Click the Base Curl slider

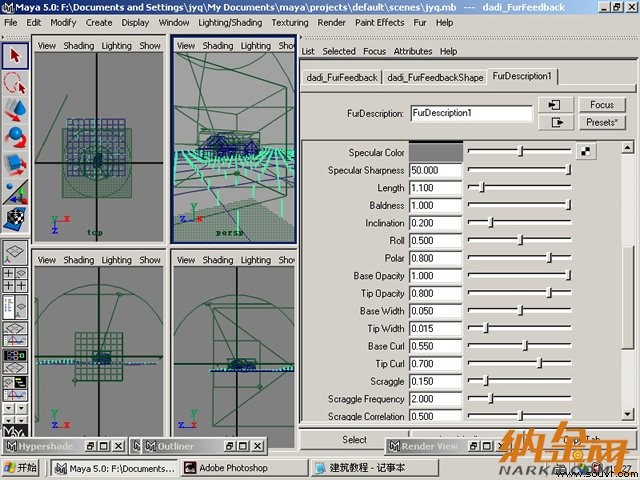519,346
